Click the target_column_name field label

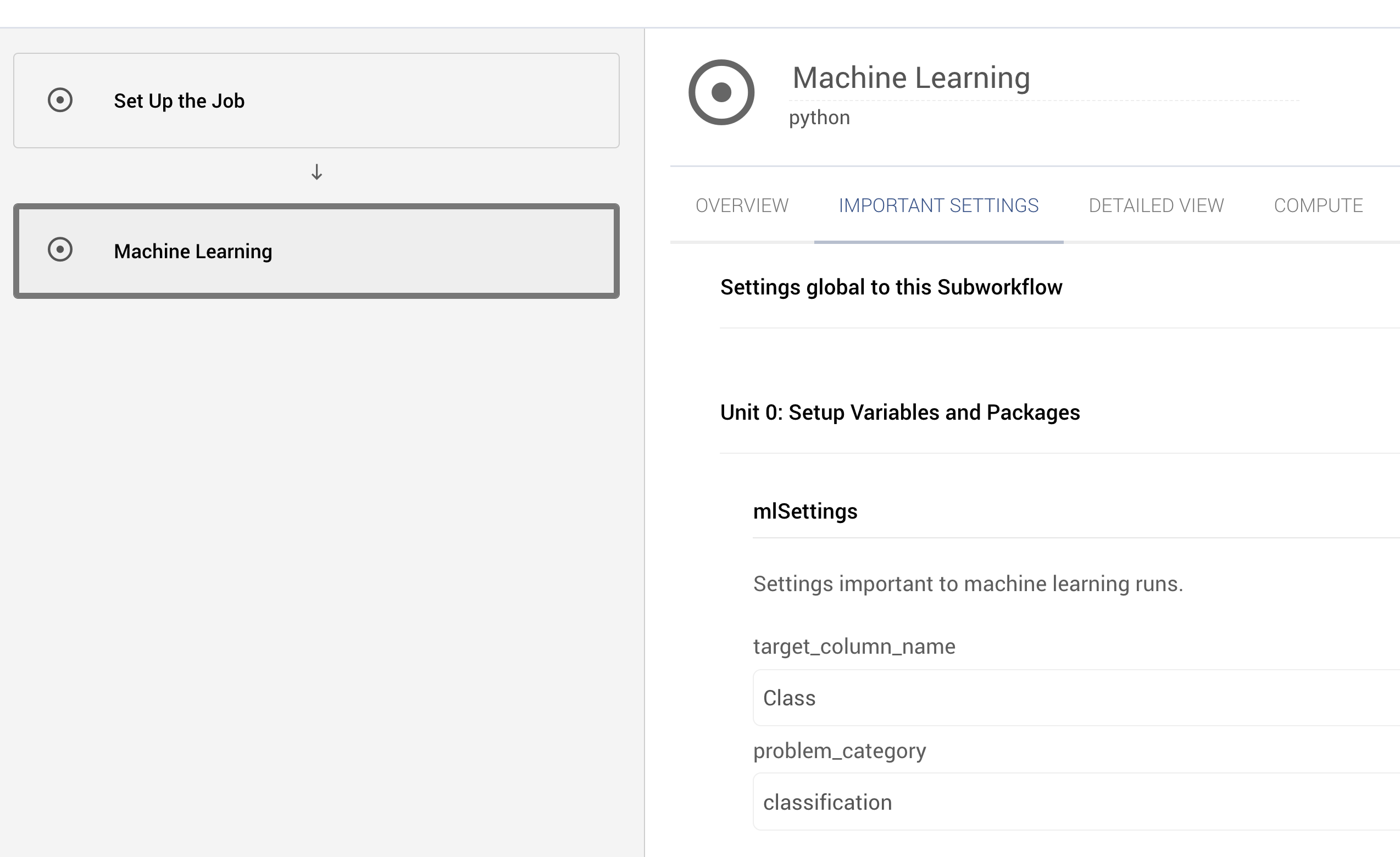pyautogui.click(x=853, y=645)
